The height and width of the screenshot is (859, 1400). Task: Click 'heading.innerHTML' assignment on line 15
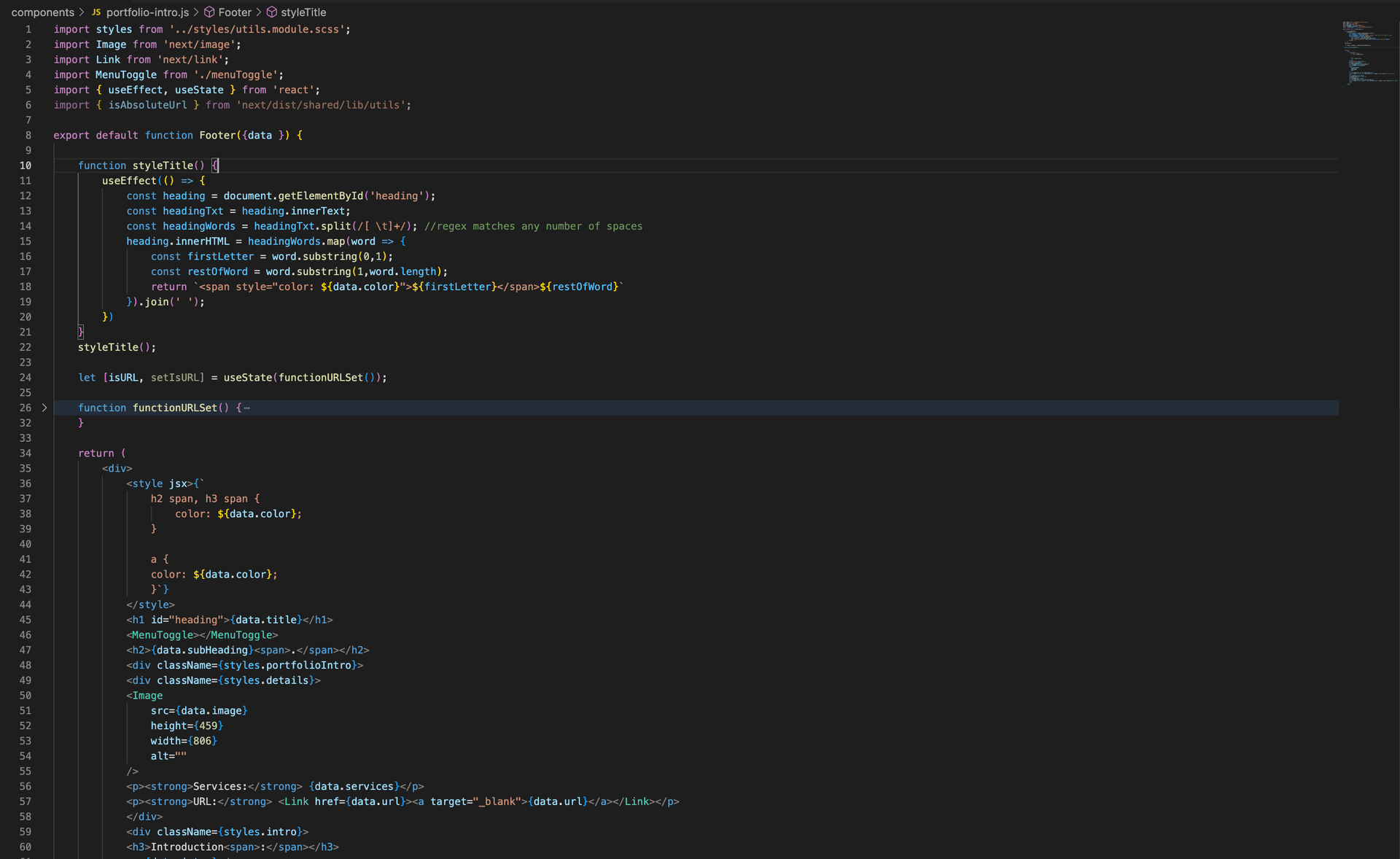pos(178,241)
